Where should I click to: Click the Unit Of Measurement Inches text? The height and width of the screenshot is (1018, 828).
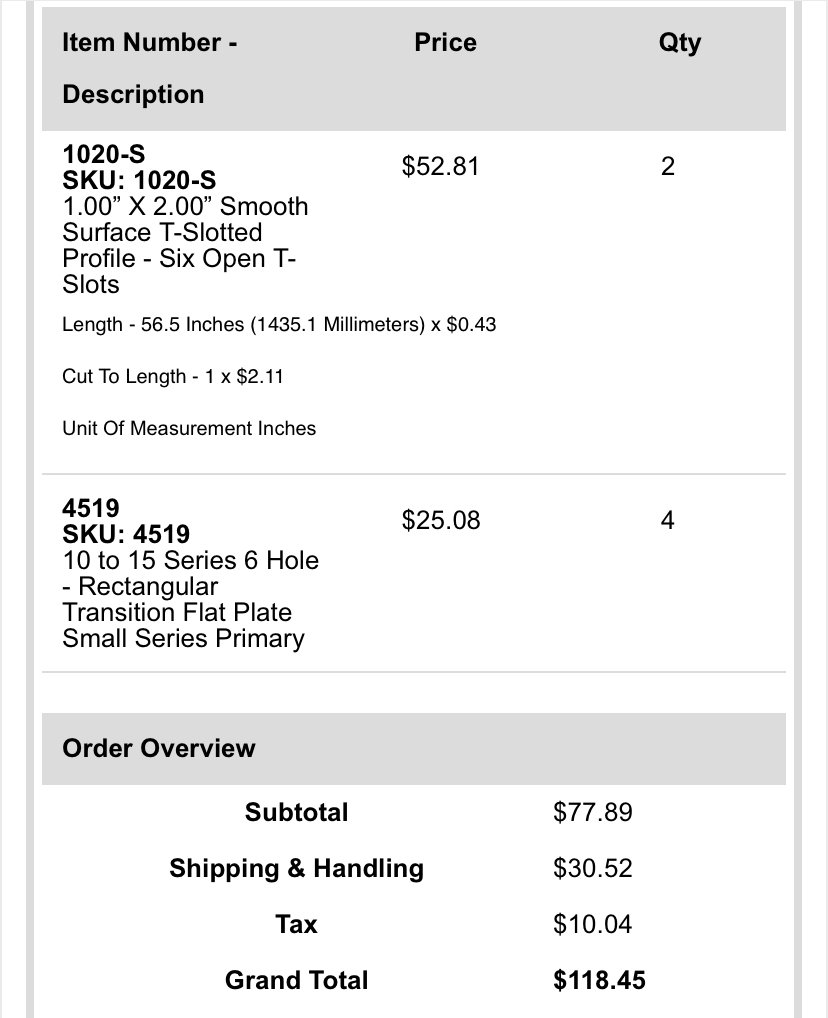pyautogui.click(x=189, y=428)
